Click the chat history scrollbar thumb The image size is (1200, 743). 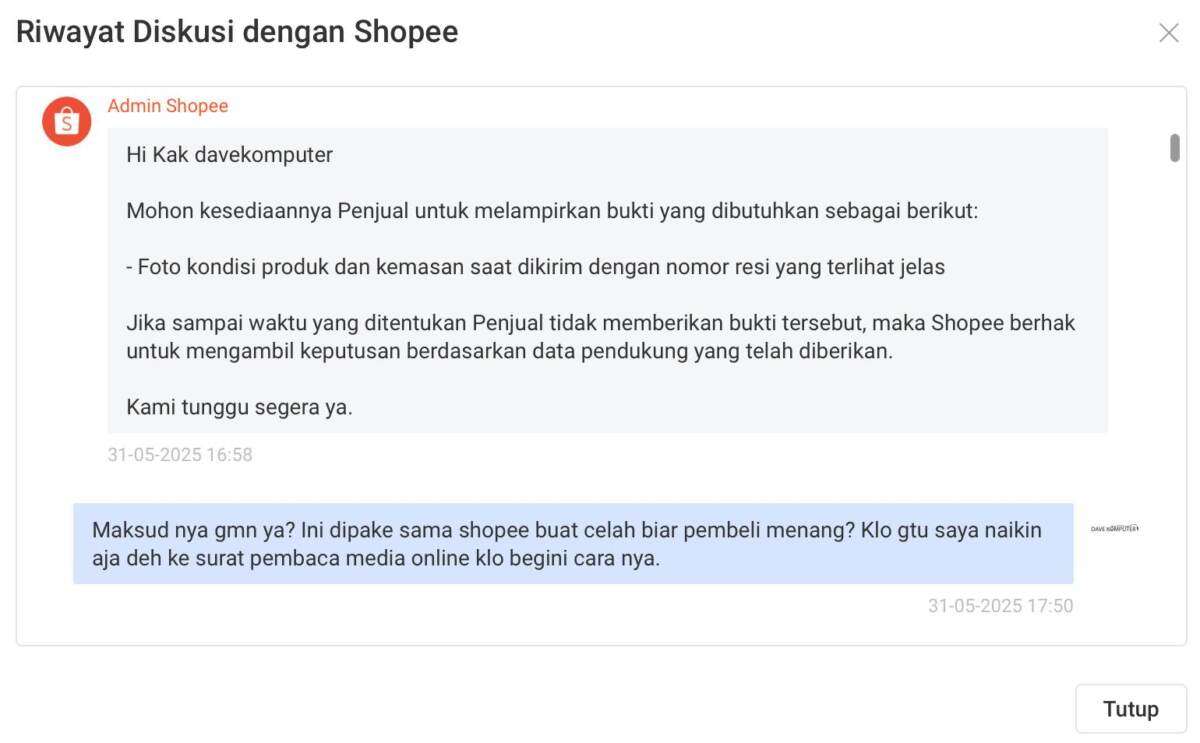[1174, 148]
